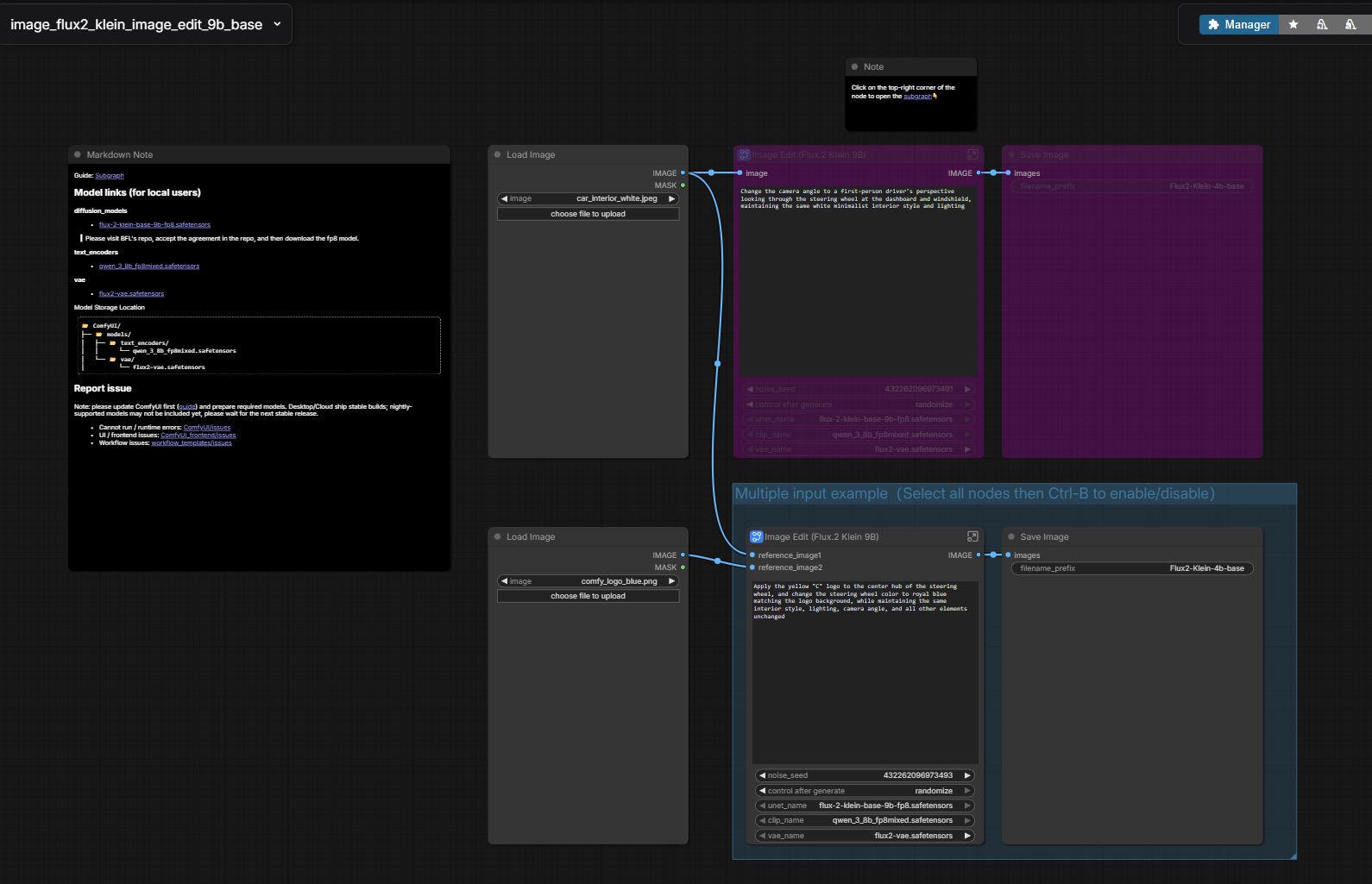
Task: Click the vacuum icon next to the star
Action: pyautogui.click(x=1321, y=24)
